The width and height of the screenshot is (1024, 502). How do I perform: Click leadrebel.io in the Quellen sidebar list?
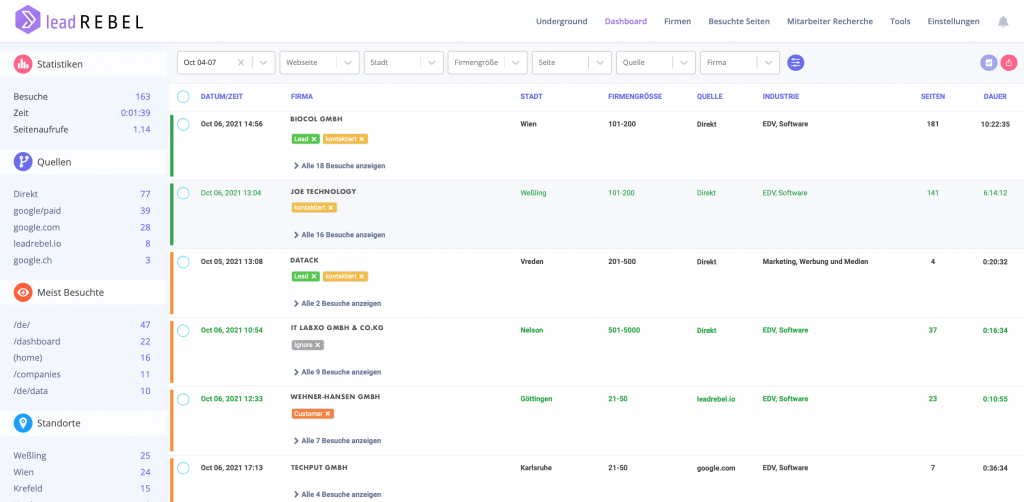click(x=37, y=243)
